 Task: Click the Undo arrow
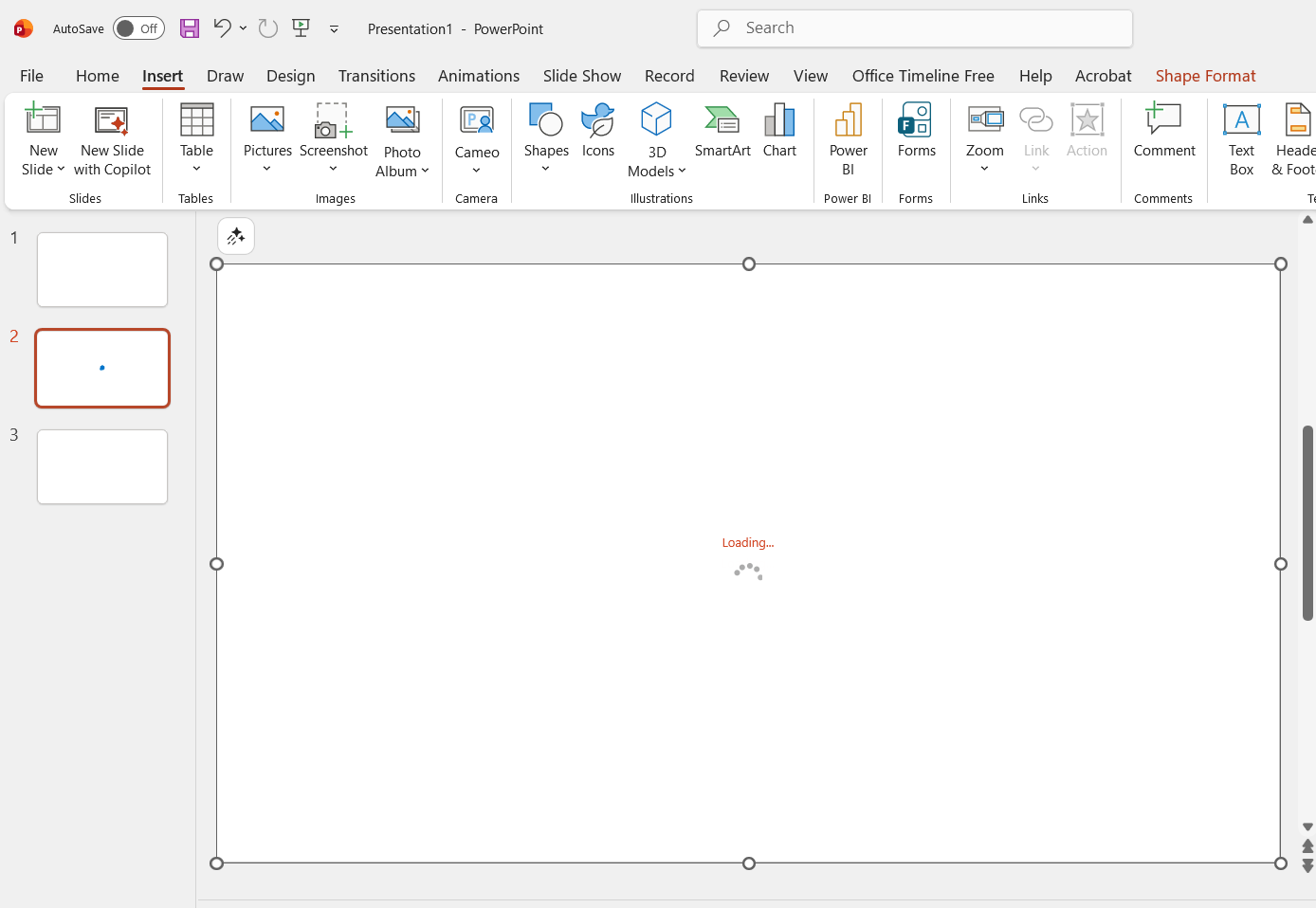[222, 28]
